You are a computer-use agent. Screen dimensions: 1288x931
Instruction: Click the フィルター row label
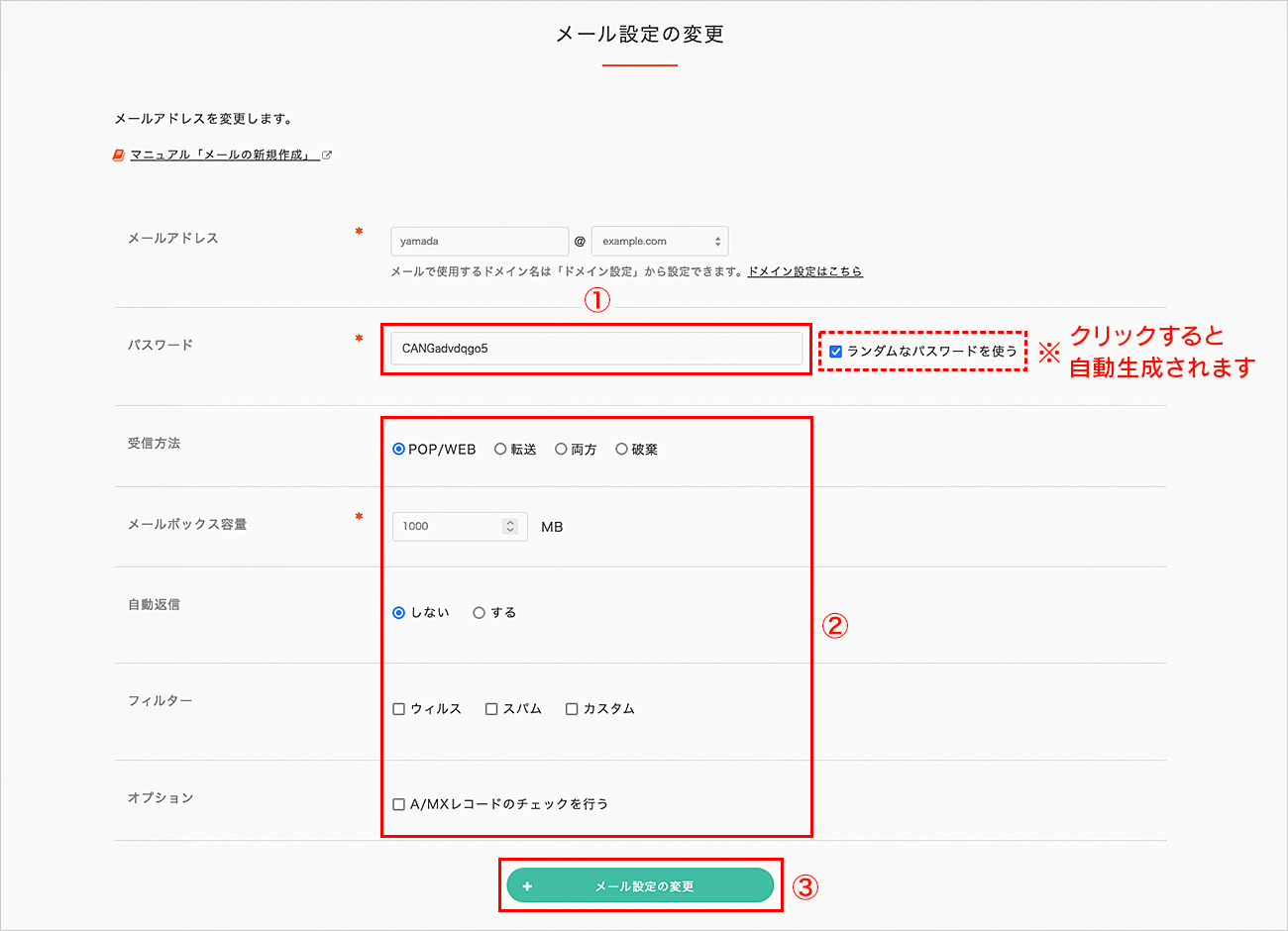click(x=160, y=701)
